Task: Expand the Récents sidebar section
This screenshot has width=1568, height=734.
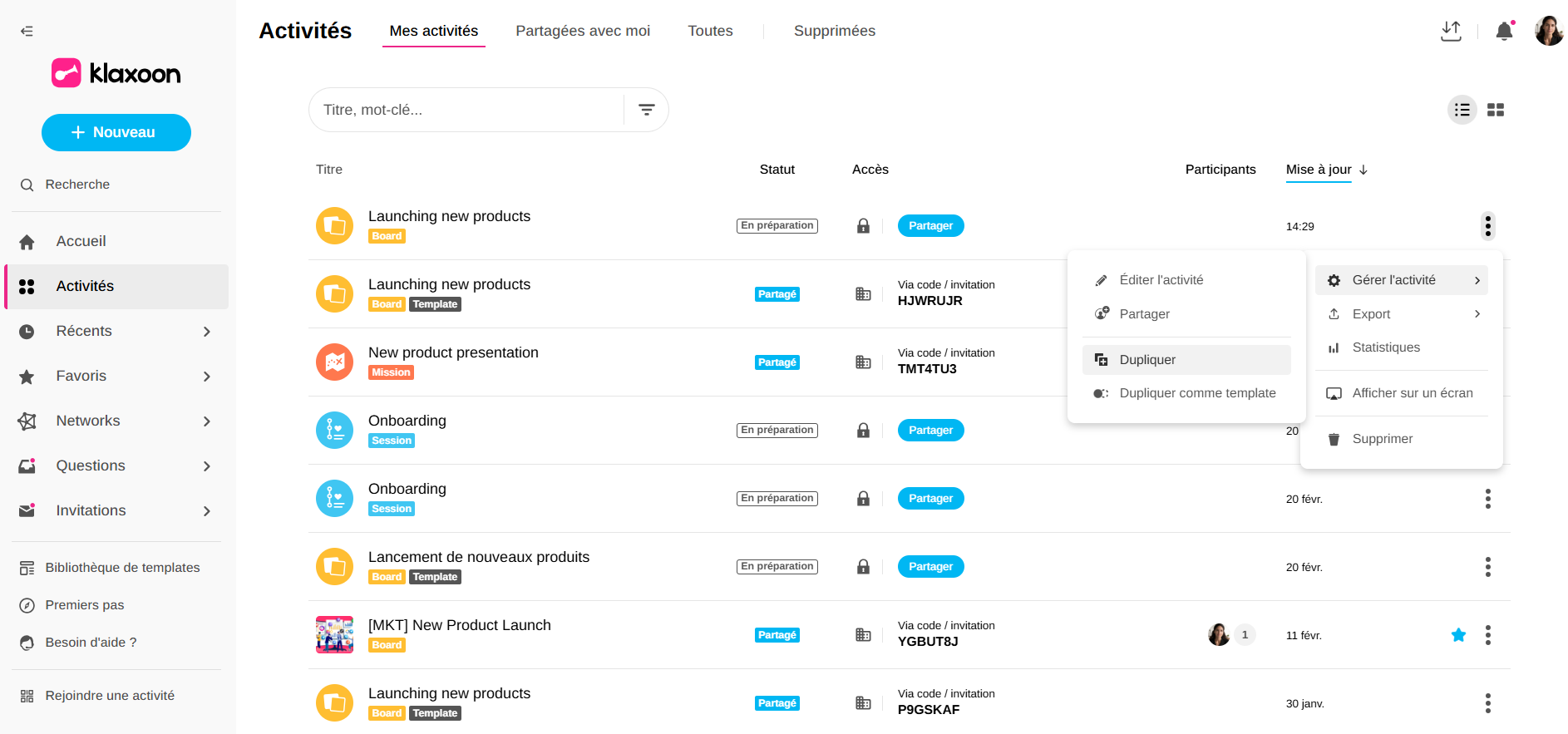Action: click(x=206, y=332)
